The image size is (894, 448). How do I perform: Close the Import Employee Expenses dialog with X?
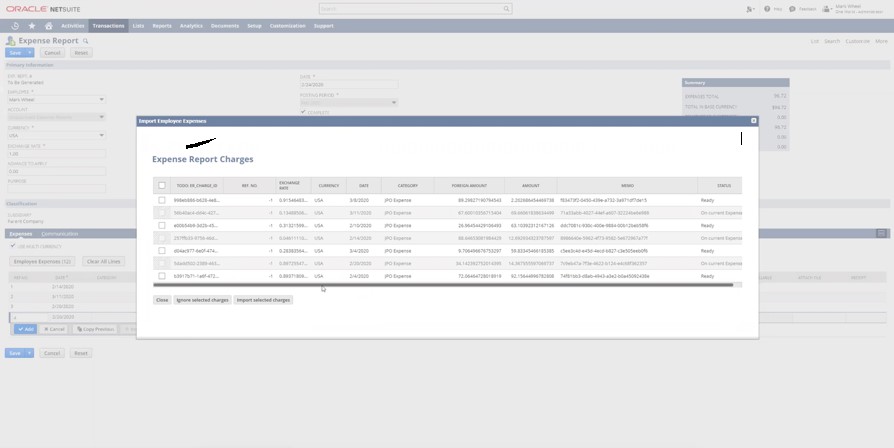click(754, 120)
